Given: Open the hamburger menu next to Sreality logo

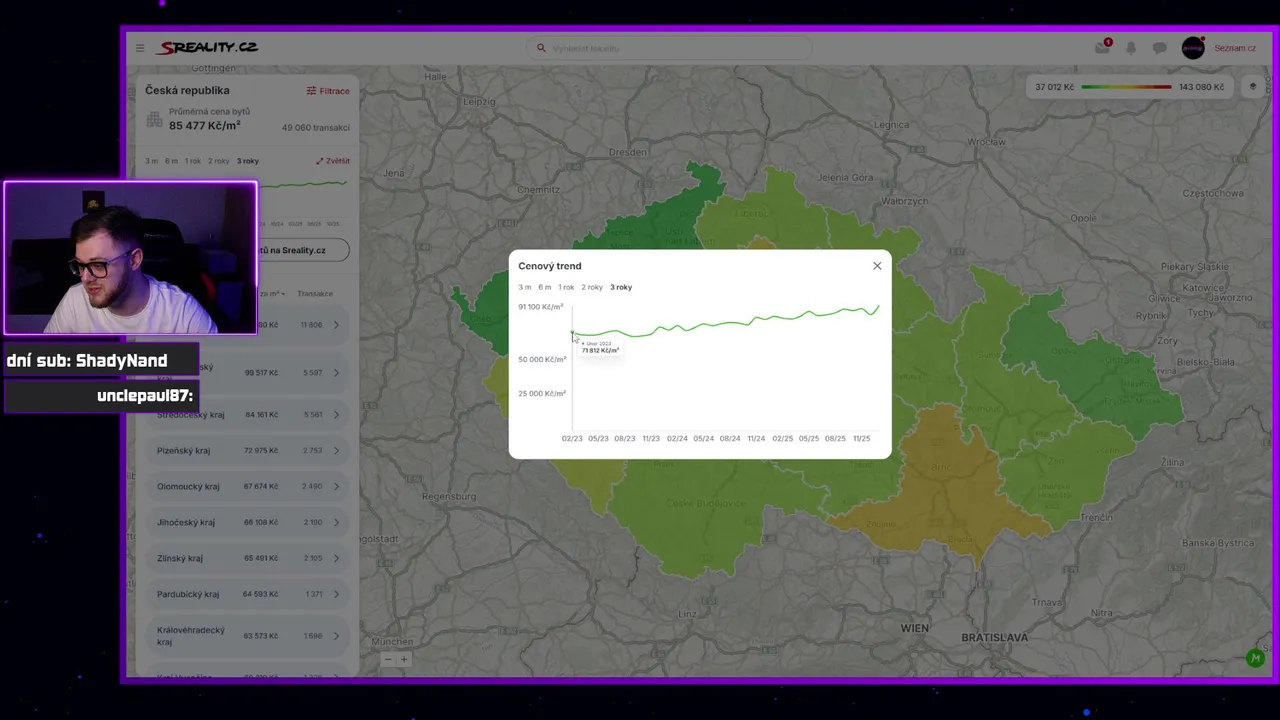Looking at the screenshot, I should coord(140,48).
